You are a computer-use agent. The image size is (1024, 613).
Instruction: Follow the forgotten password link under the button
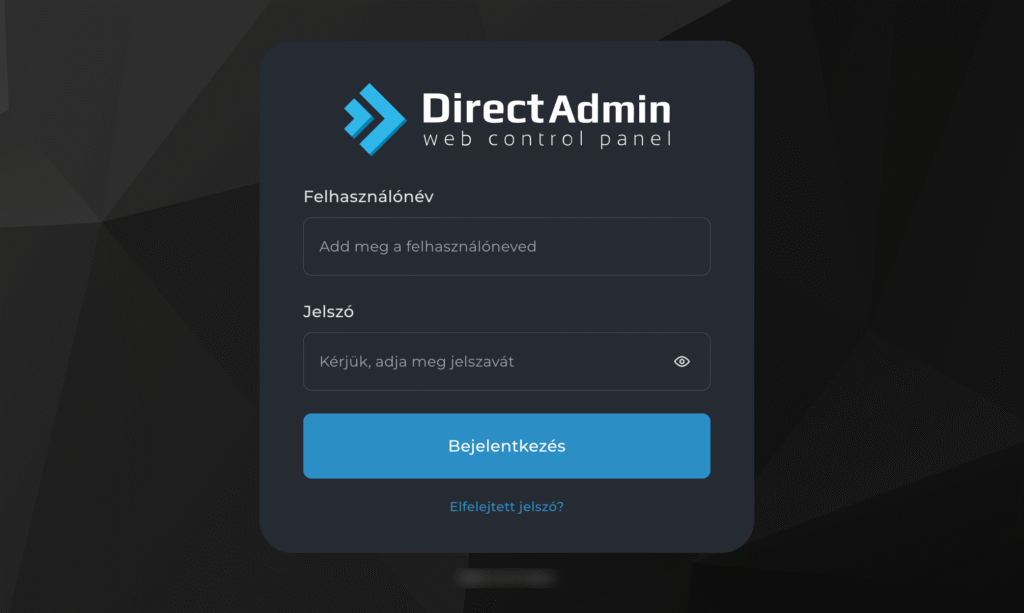(507, 507)
